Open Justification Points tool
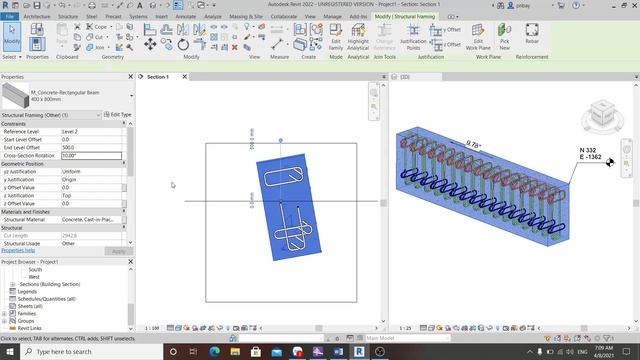The image size is (640, 360). click(413, 37)
